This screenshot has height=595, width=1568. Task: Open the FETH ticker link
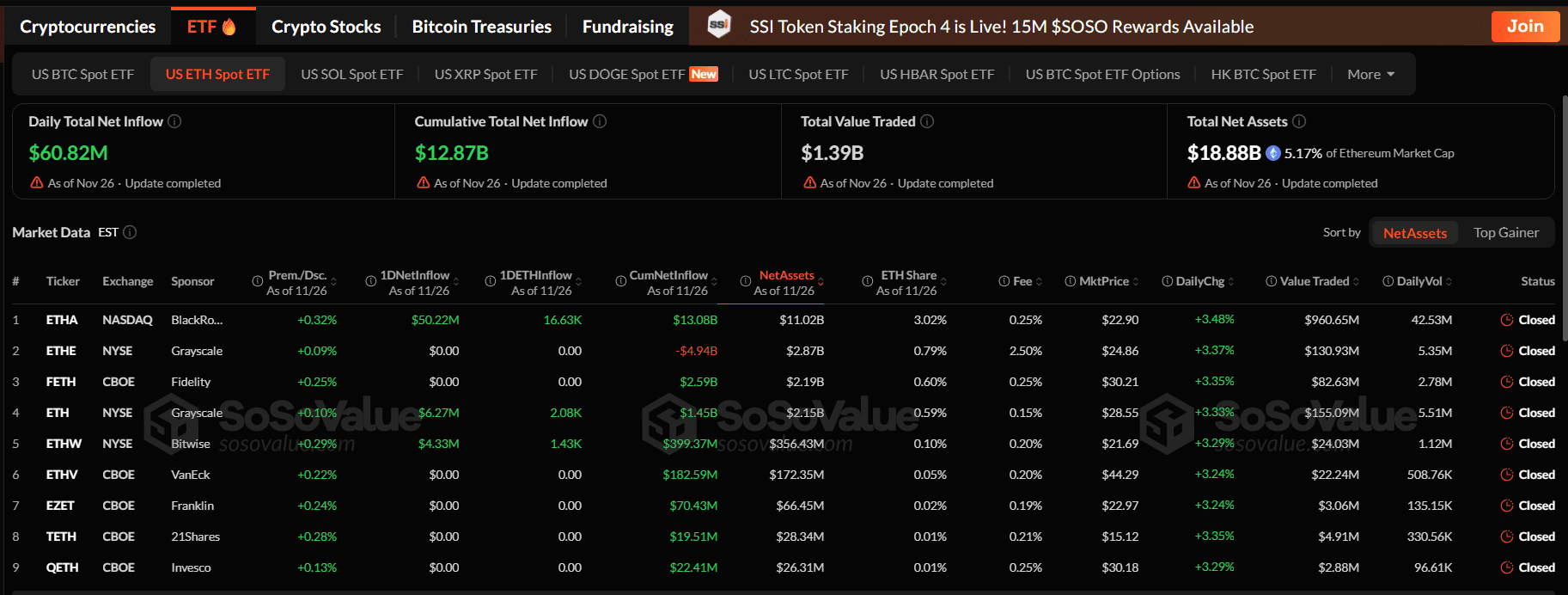tap(61, 382)
